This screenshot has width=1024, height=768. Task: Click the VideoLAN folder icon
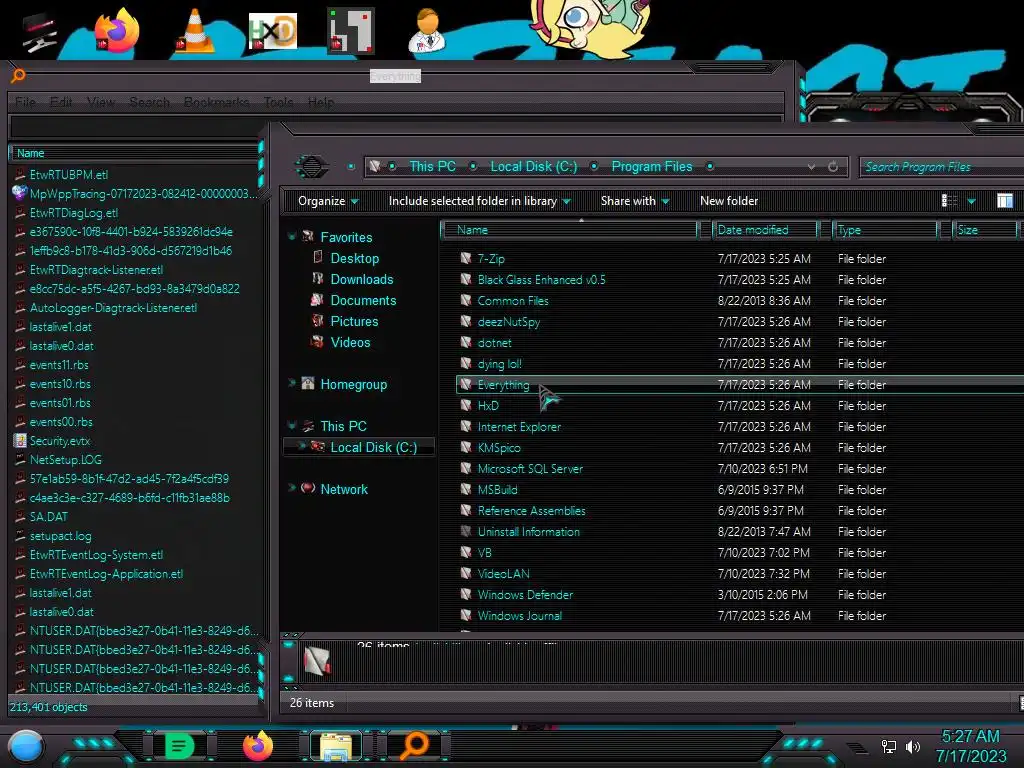point(466,573)
